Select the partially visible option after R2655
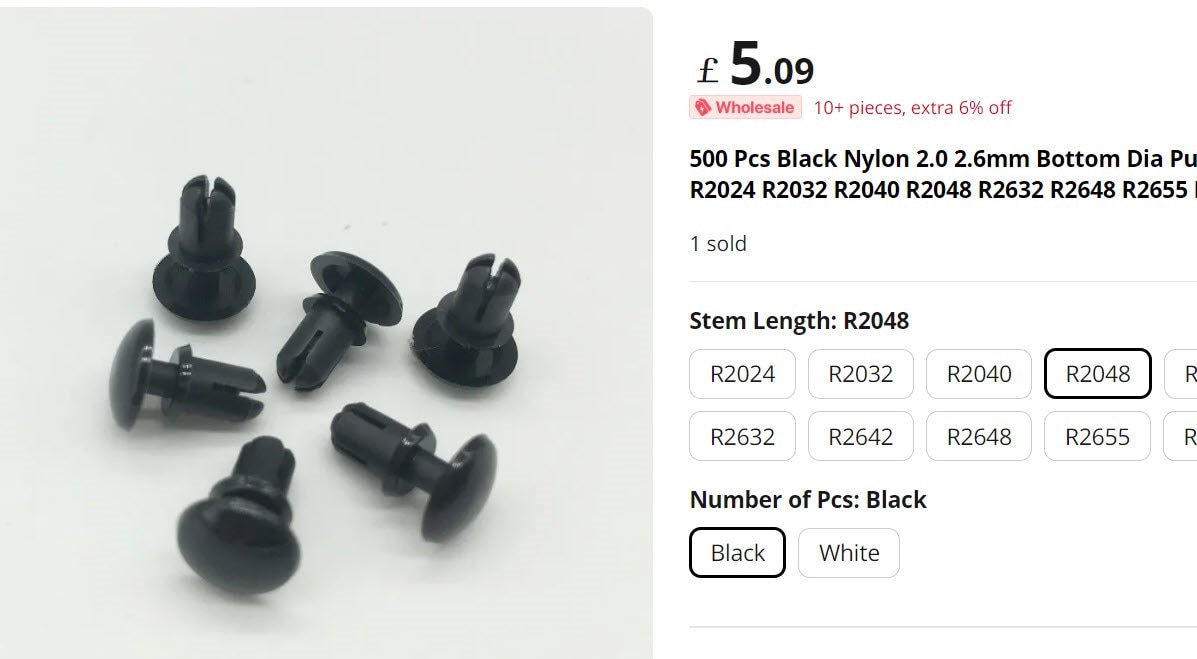1197x659 pixels. (1181, 437)
